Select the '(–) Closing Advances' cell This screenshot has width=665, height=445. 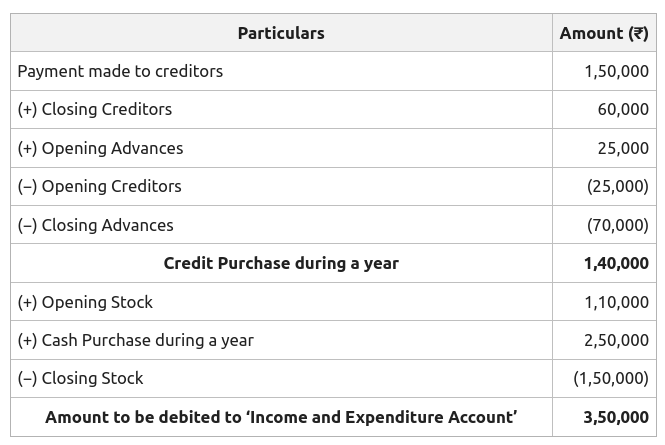click(x=96, y=225)
